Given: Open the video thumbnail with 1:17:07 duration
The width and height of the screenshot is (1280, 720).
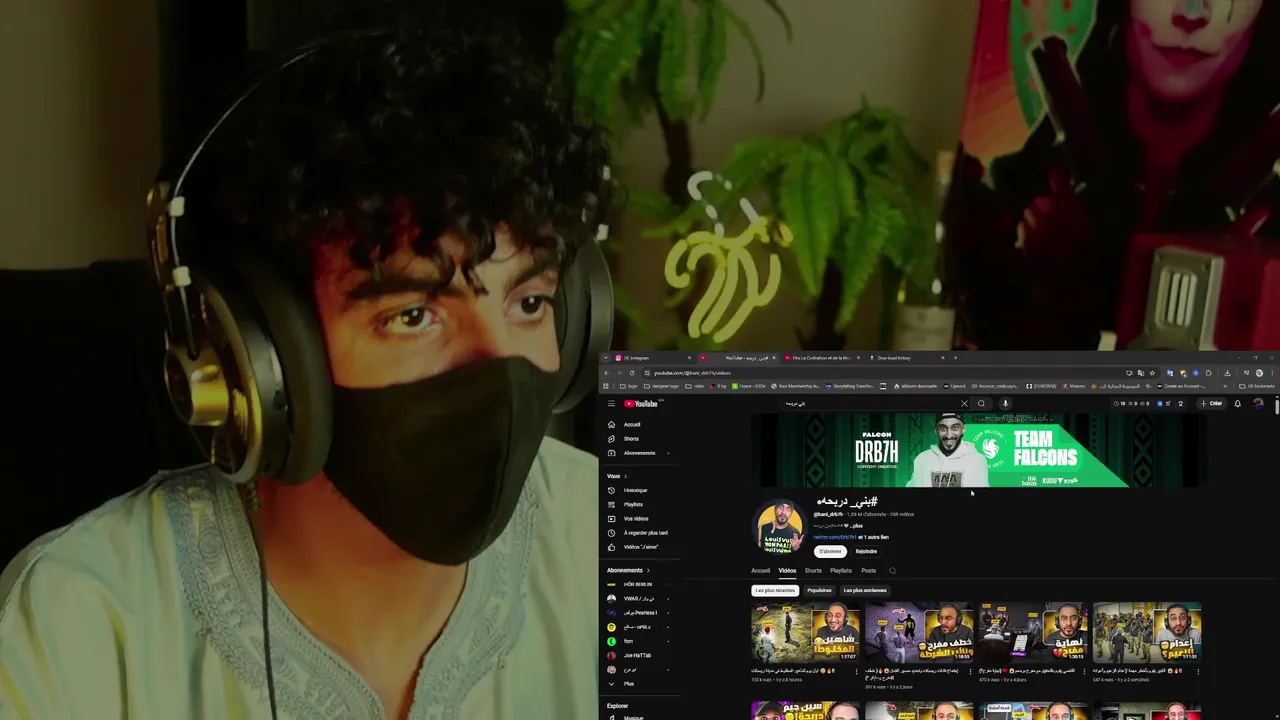Looking at the screenshot, I should point(805,632).
